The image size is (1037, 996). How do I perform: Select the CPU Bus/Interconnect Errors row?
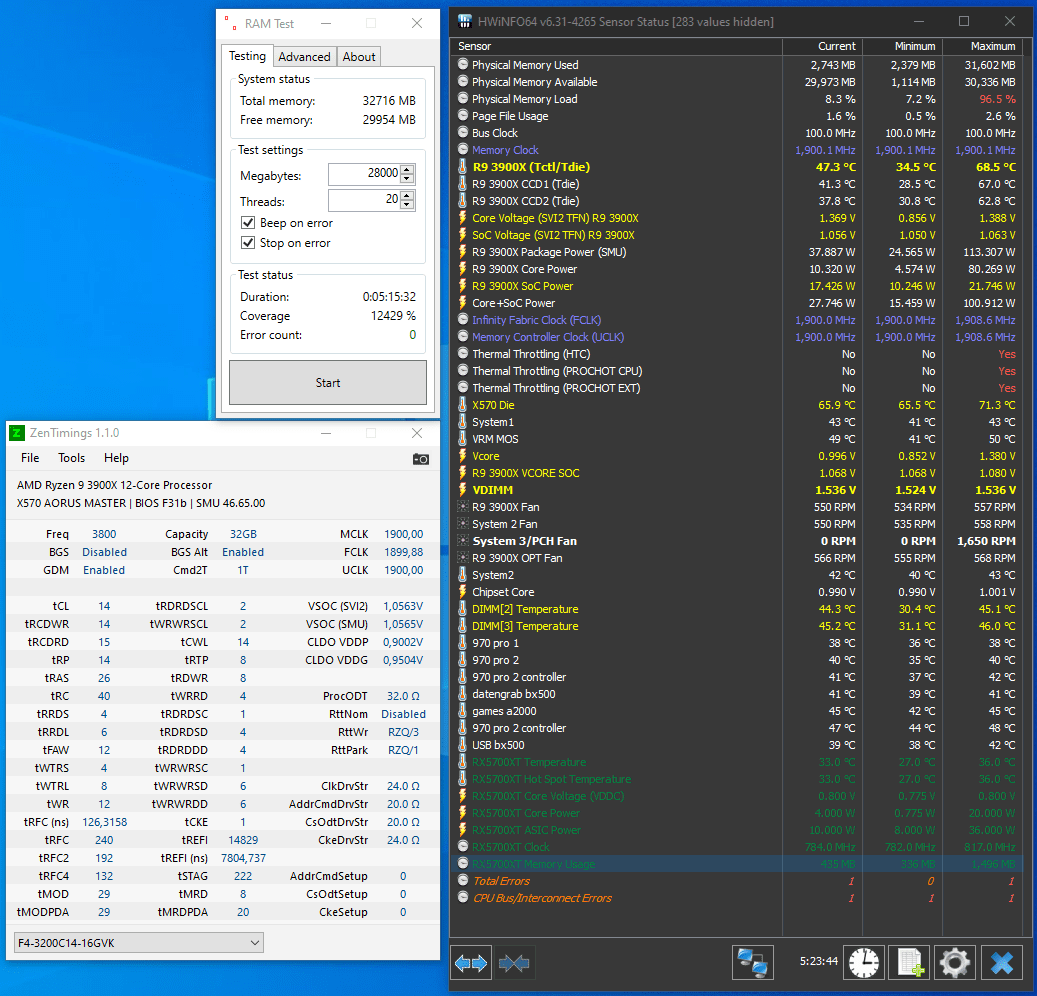(x=737, y=897)
